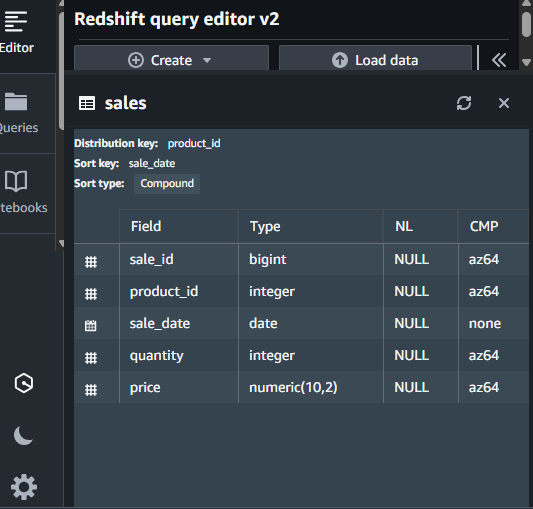This screenshot has height=509, width=533.
Task: Select the quantity field cell
Action: [x=179, y=355]
